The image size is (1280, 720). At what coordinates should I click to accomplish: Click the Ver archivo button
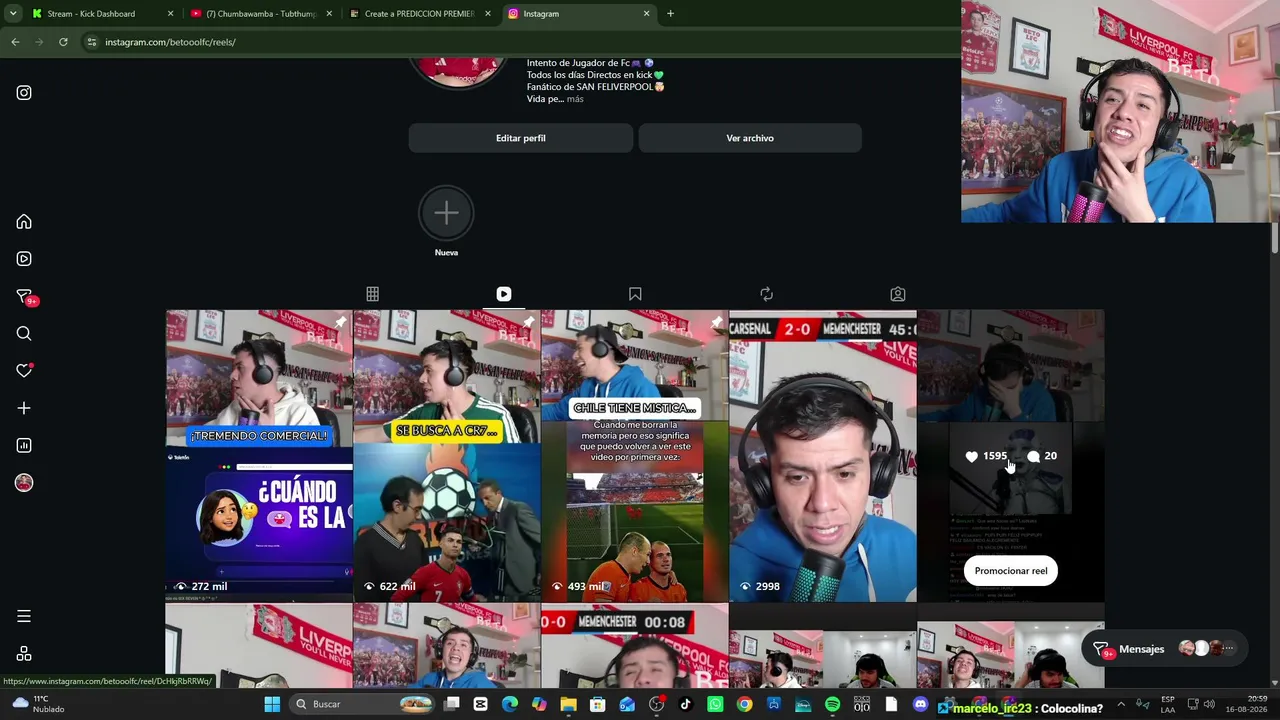(750, 138)
